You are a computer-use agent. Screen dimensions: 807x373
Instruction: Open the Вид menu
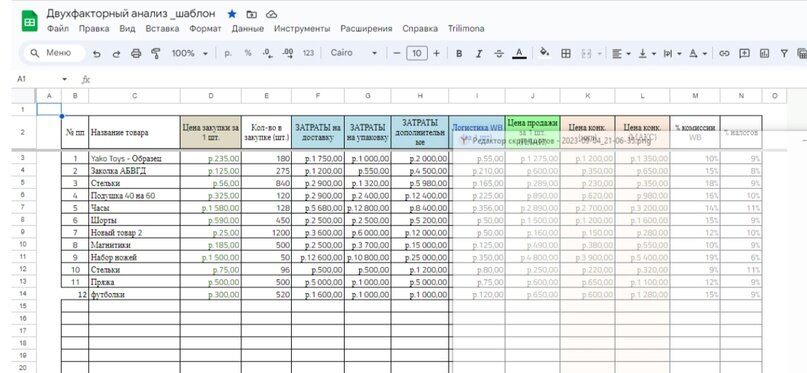pyautogui.click(x=127, y=29)
